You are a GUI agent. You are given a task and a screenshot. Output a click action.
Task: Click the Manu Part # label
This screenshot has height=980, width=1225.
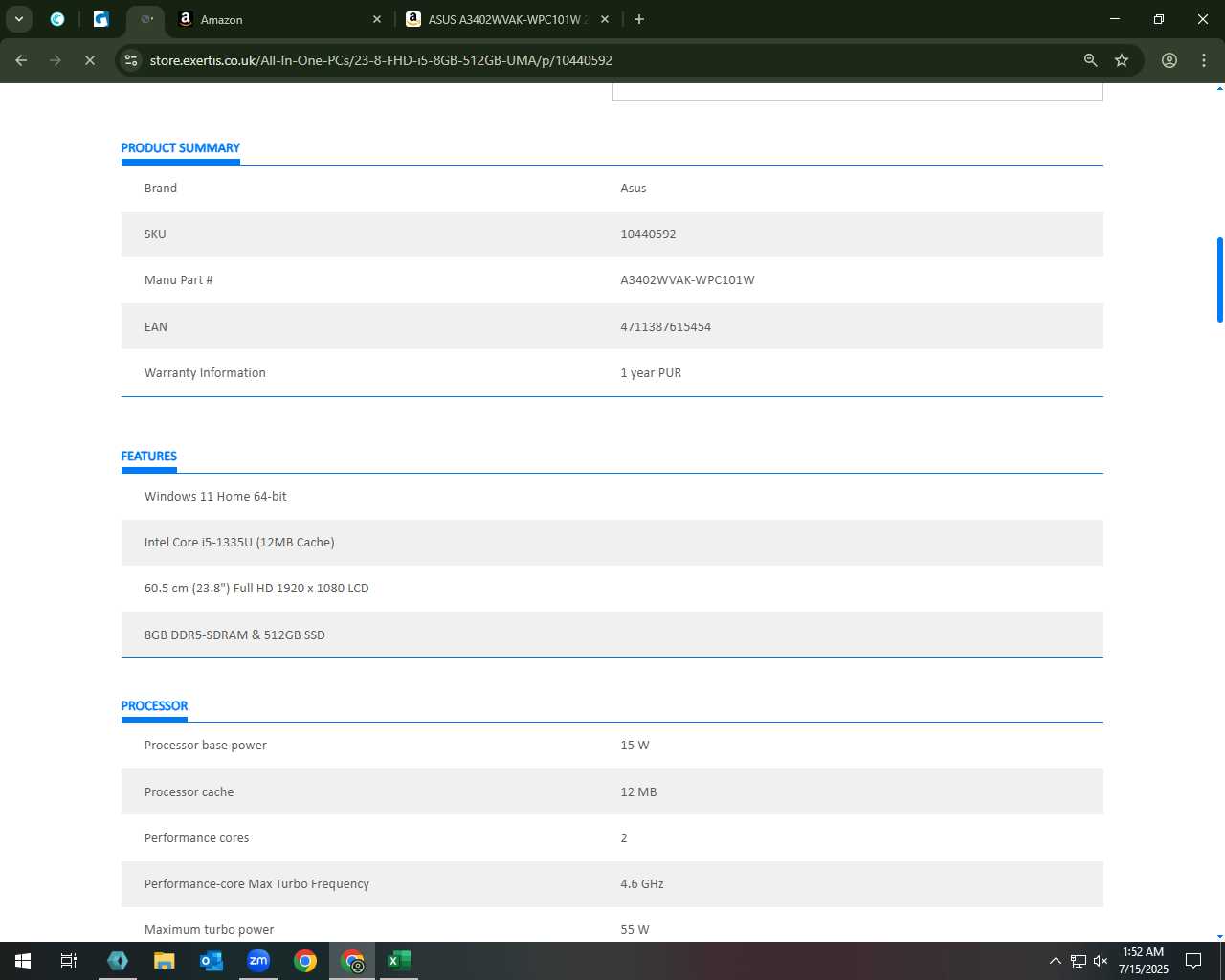coord(178,279)
